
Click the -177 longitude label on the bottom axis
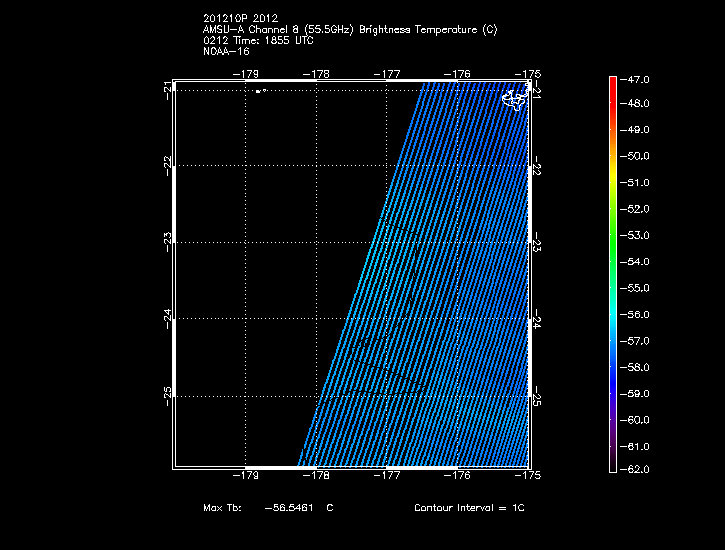point(387,477)
